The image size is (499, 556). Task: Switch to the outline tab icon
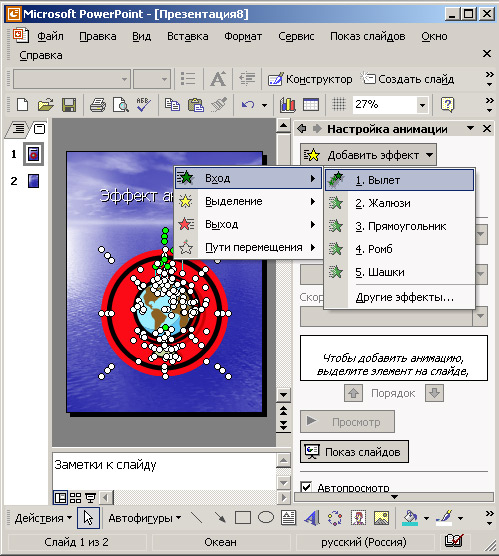(18, 128)
